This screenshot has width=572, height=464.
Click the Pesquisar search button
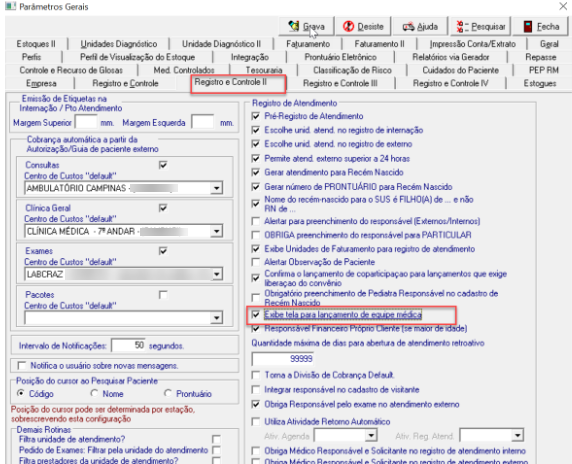481,26
